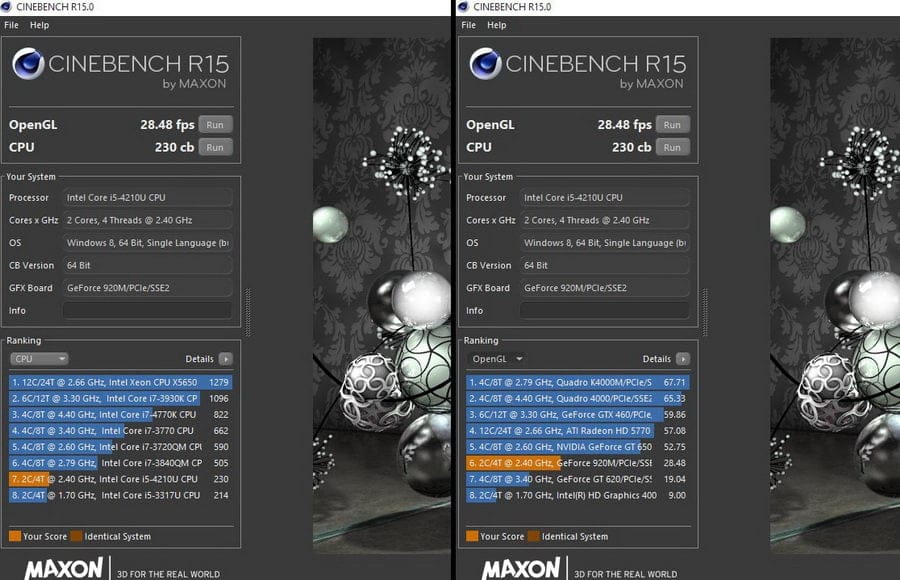Click rendered scene preview in left window
The image size is (900, 580).
pyautogui.click(x=382, y=296)
